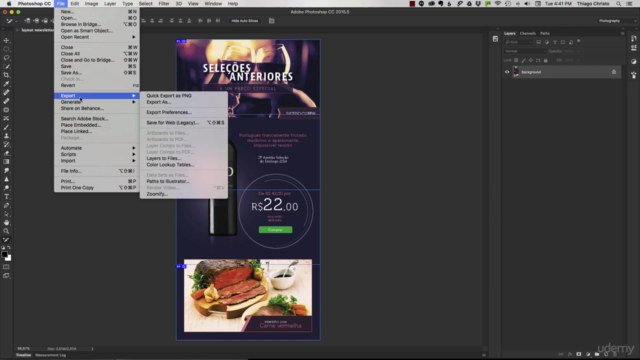Expand Automate submenu
Viewport: 640px width, 360px height.
(97, 148)
